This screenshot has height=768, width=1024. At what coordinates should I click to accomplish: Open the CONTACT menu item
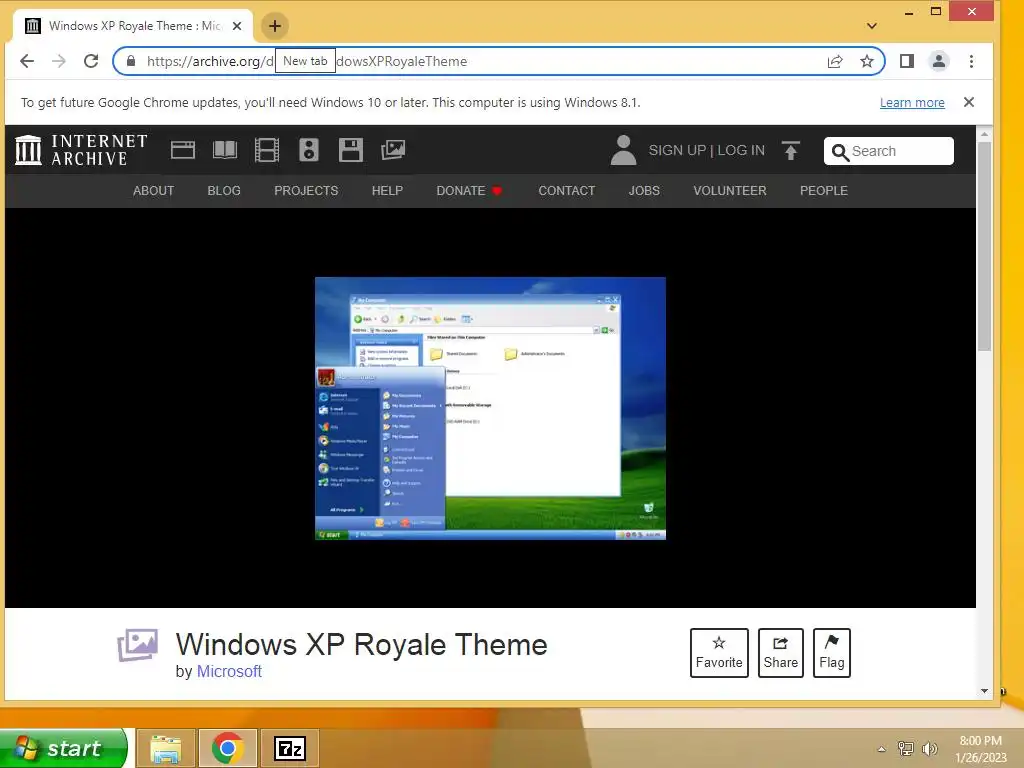coord(567,191)
